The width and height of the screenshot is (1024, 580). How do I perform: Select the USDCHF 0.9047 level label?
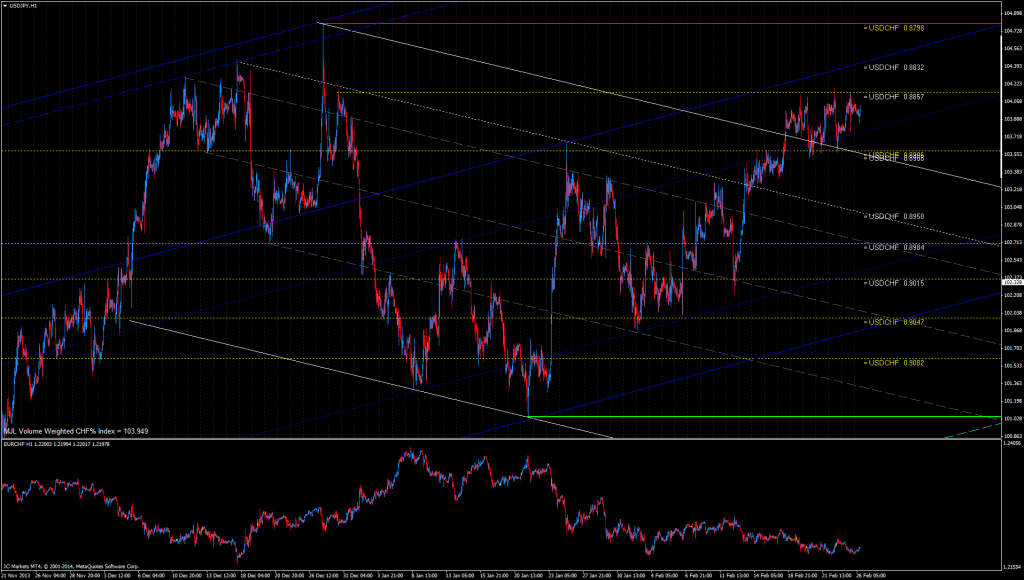[896, 322]
